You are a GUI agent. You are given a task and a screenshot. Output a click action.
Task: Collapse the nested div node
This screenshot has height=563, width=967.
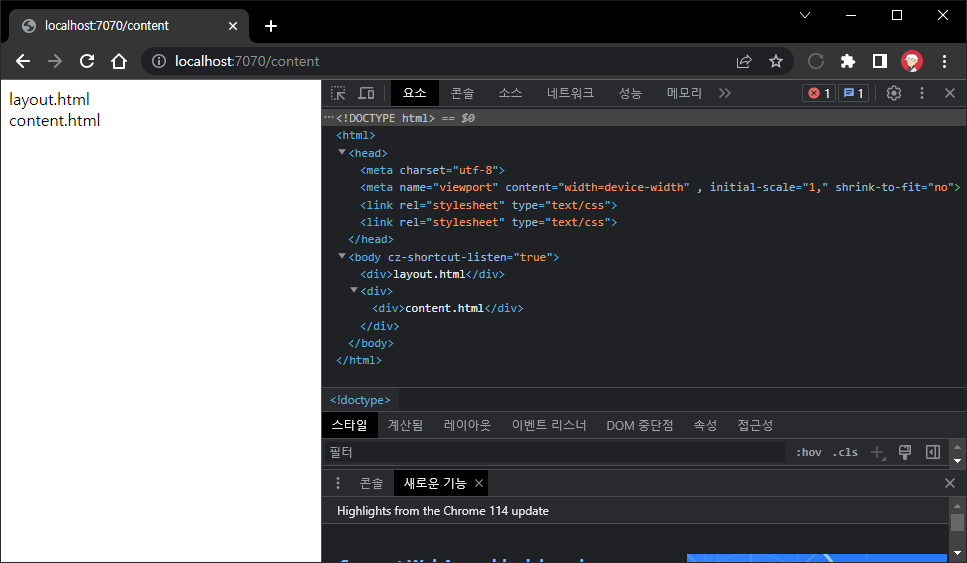pyautogui.click(x=354, y=290)
